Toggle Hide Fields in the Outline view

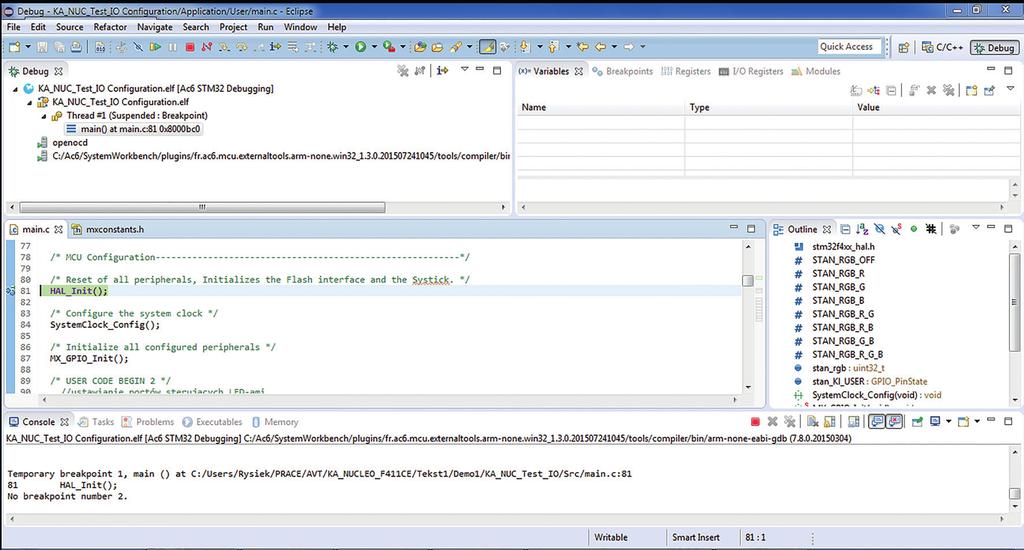[x=879, y=229]
